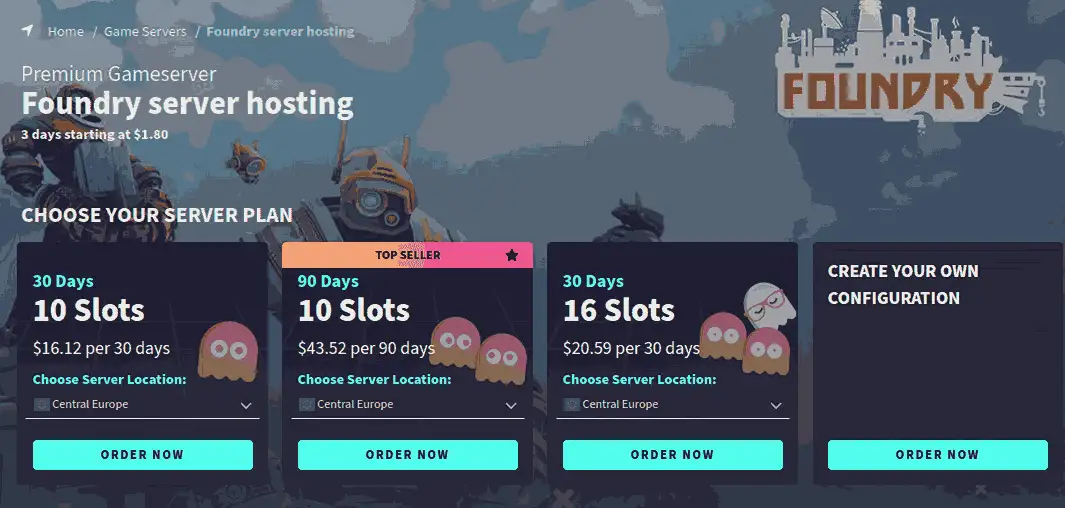Click the double ghost icon on 90 Days plan
The width and height of the screenshot is (1065, 508).
point(478,350)
